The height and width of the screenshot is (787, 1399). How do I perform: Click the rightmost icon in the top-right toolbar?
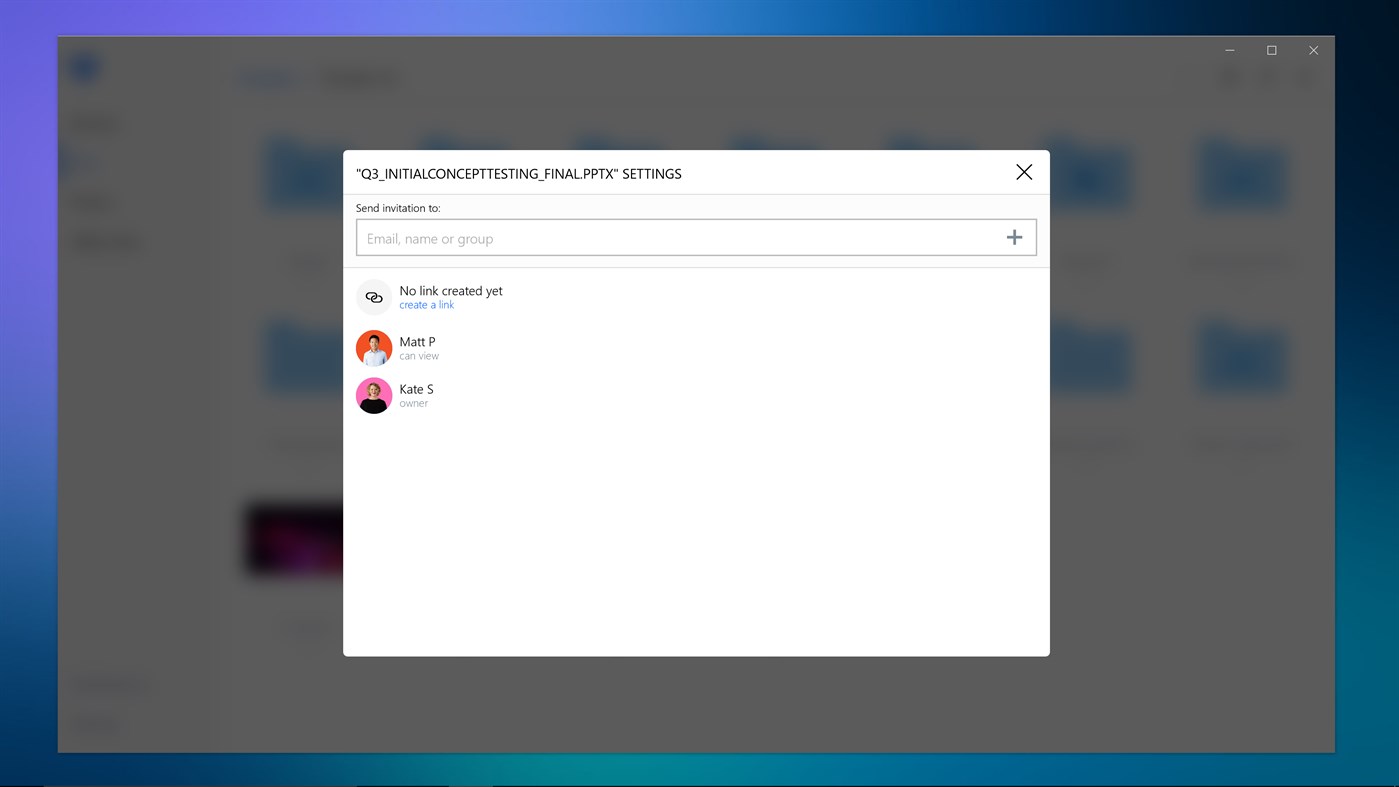(x=1304, y=76)
